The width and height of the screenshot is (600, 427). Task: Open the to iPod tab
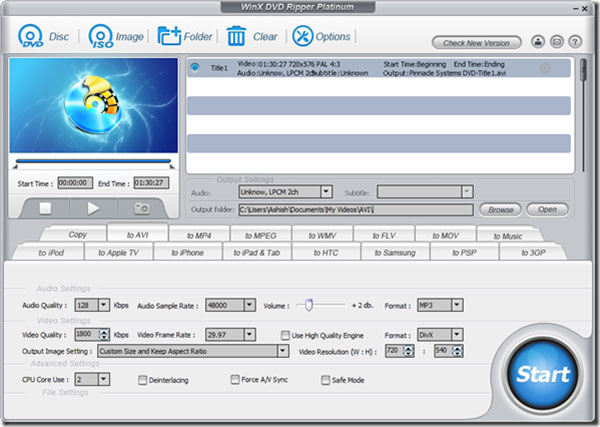pos(51,253)
